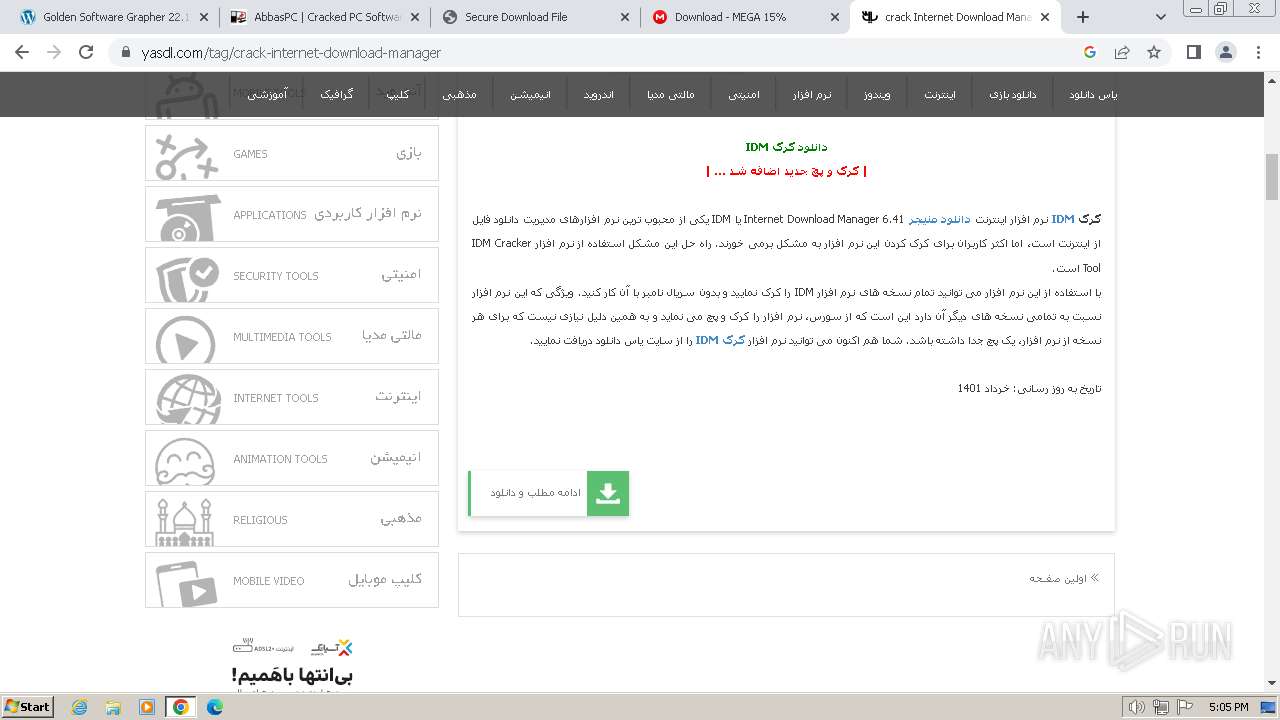Click the ADSL advertisement banner
1280x720 pixels.
tap(292, 664)
